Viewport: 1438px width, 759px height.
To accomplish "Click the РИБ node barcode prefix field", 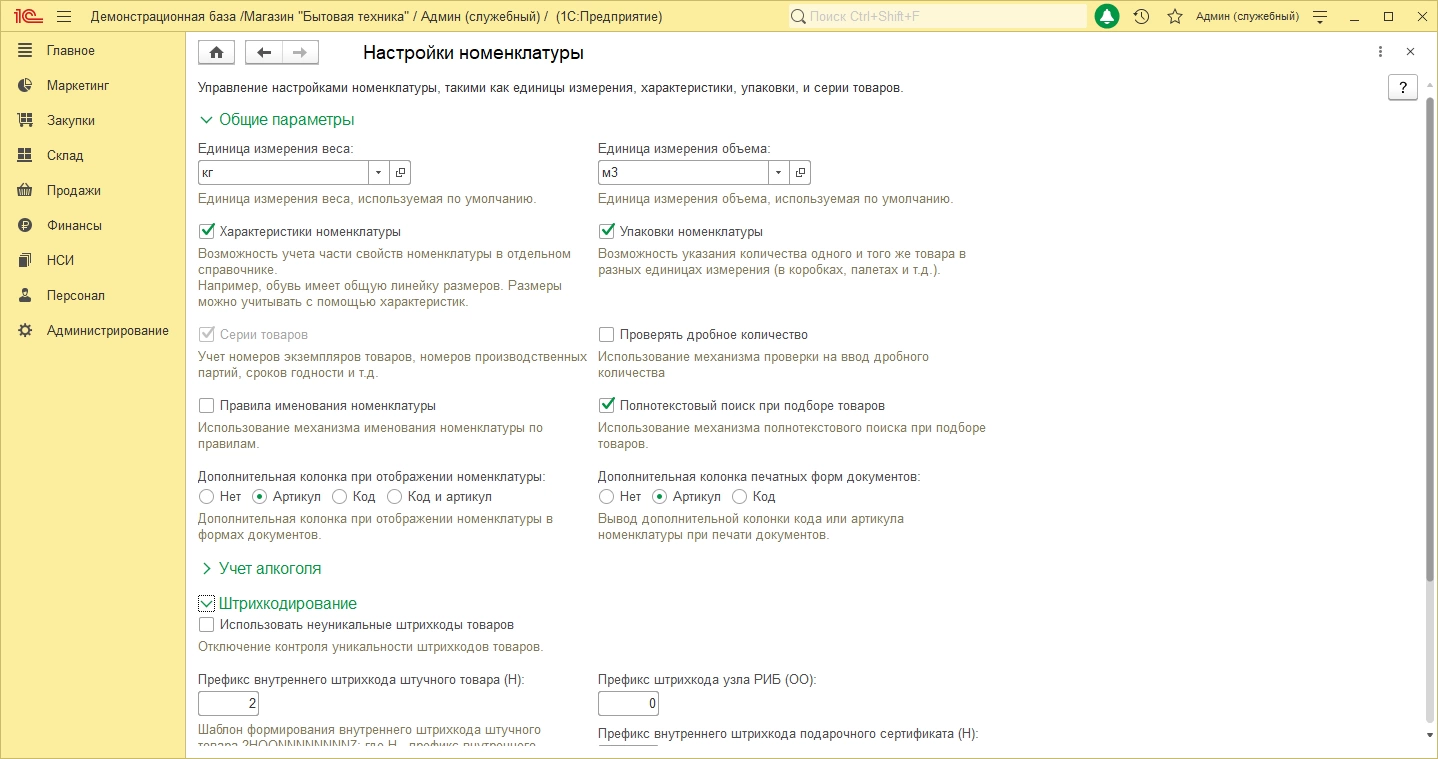I will (x=629, y=704).
